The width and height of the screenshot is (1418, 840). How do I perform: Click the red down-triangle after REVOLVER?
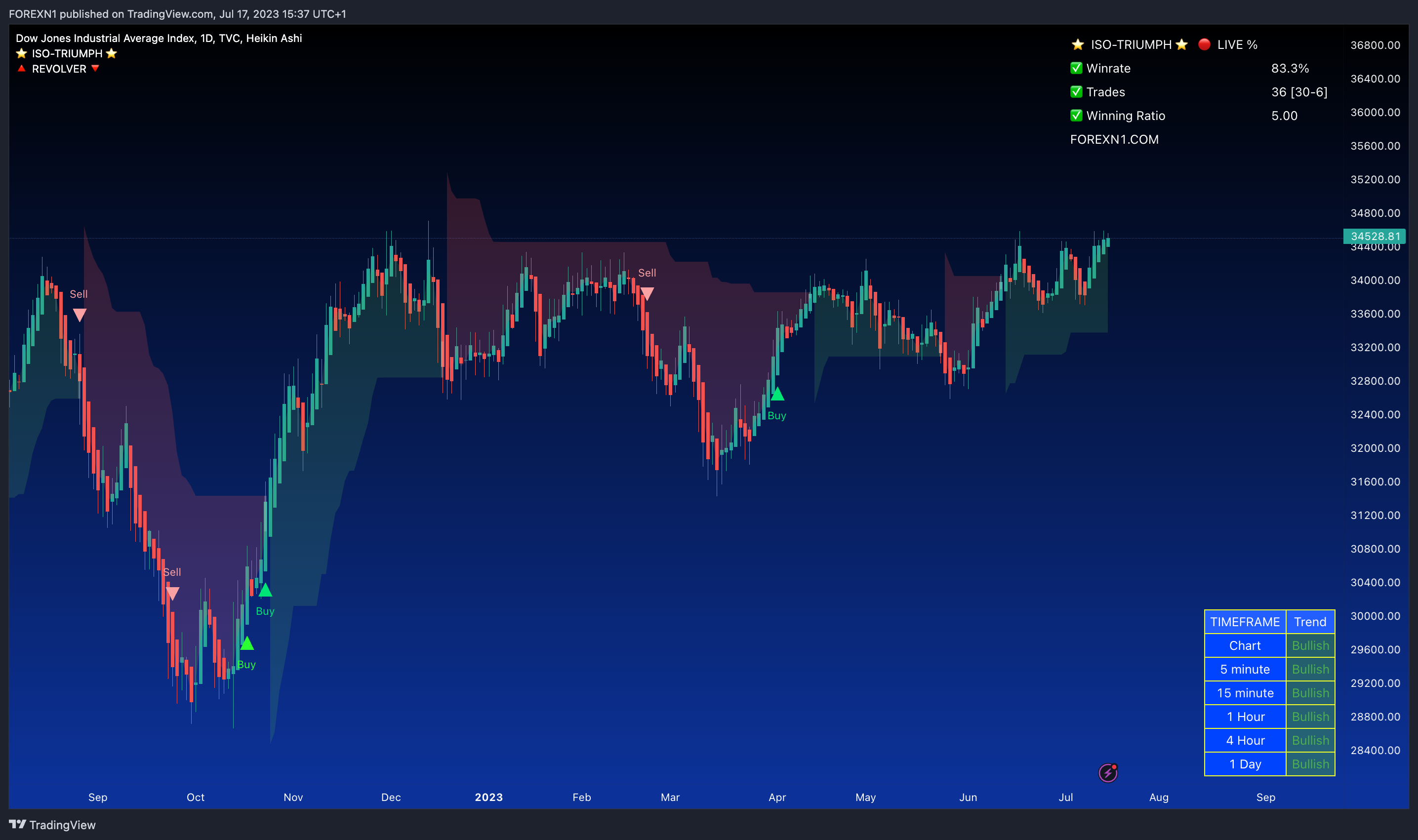click(x=95, y=69)
